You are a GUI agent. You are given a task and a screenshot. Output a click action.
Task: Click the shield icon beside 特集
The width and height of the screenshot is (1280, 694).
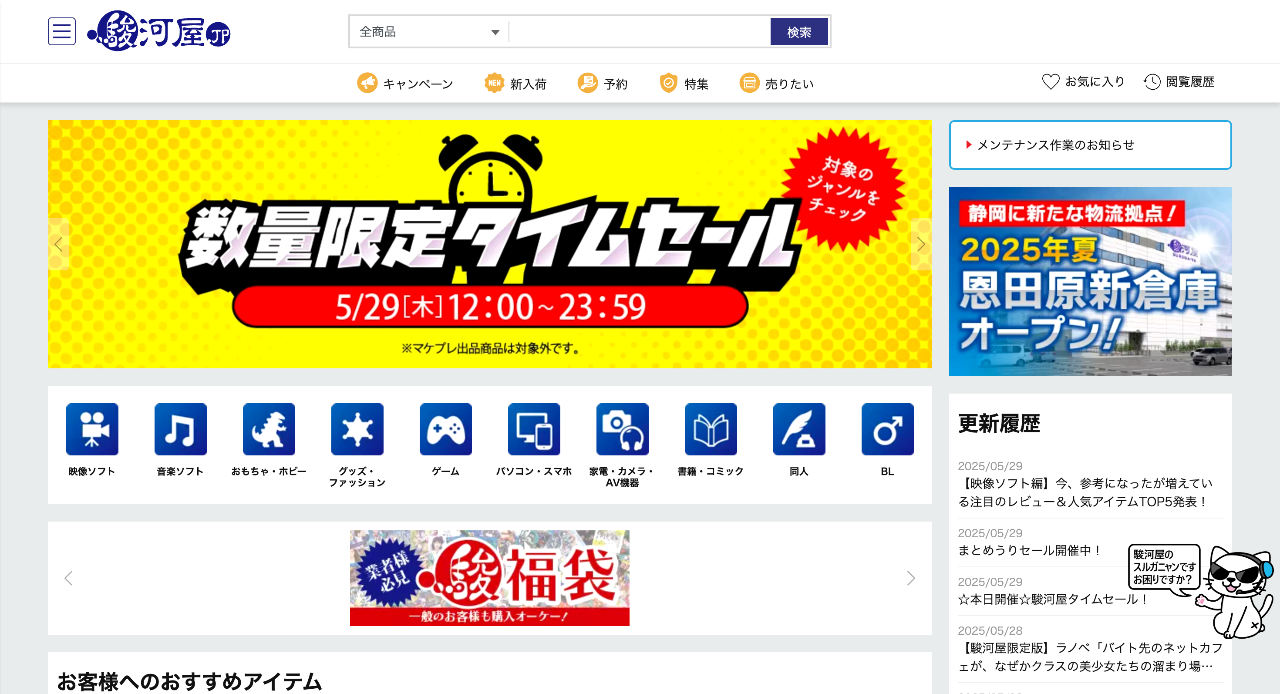[x=669, y=83]
